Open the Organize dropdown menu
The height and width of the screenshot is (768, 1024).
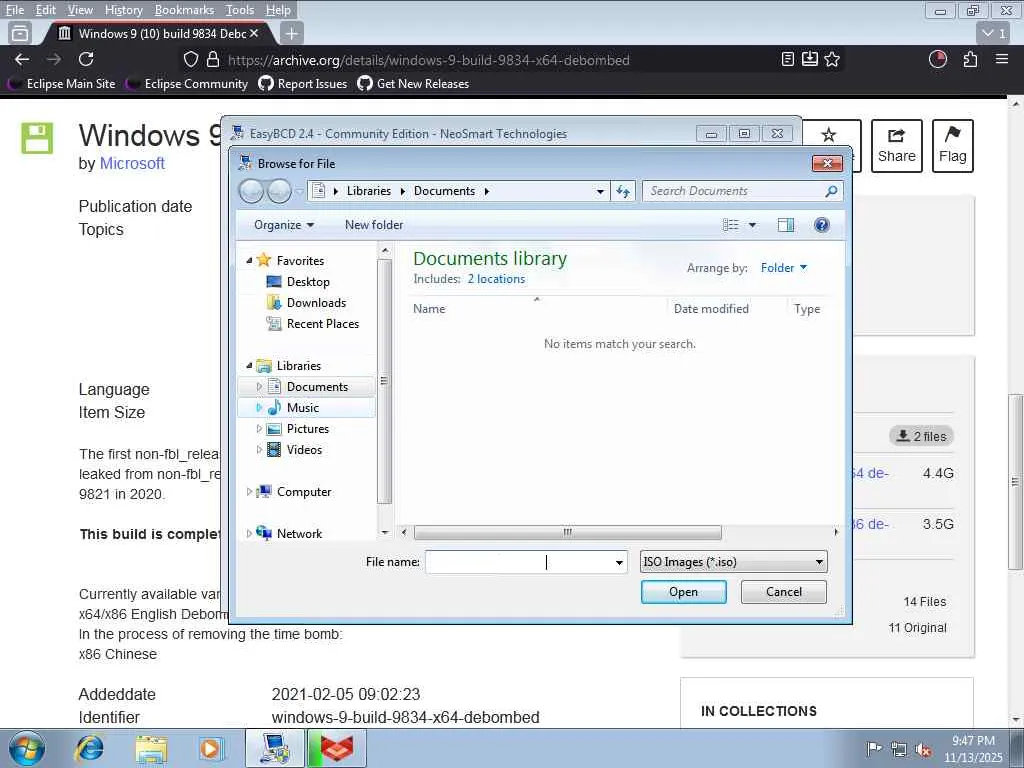[284, 225]
